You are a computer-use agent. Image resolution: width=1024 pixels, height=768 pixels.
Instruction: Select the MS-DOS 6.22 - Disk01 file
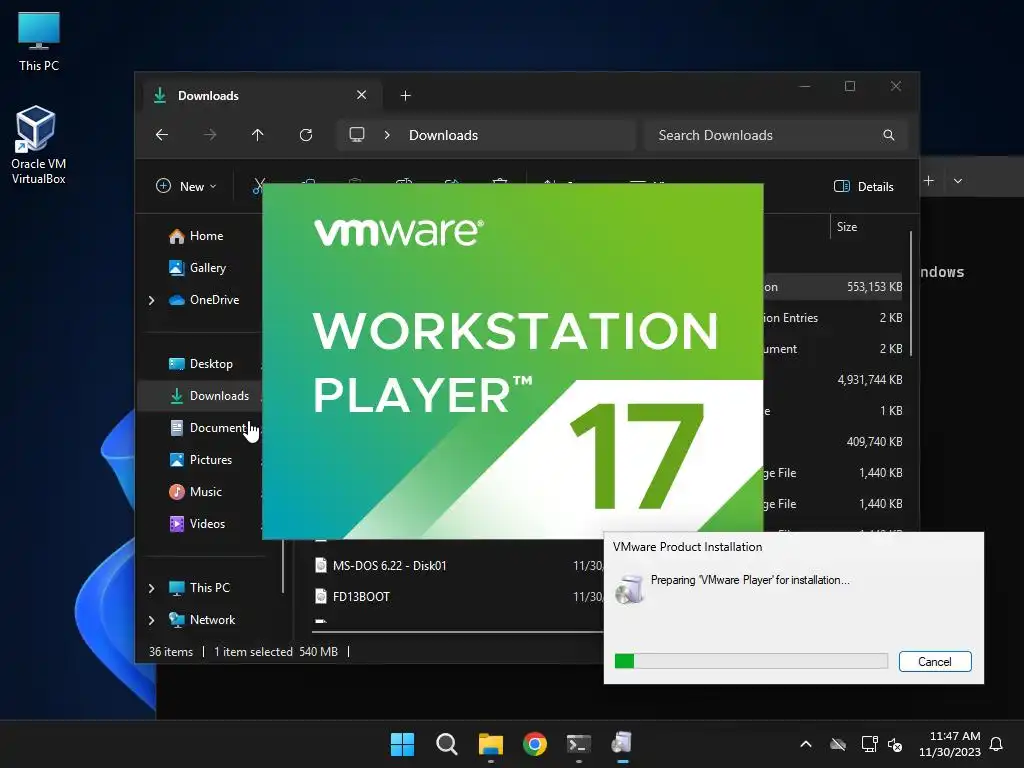tap(389, 566)
